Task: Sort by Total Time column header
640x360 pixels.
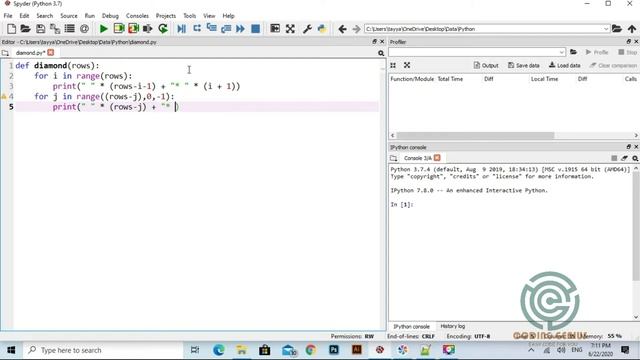Action: 450,79
